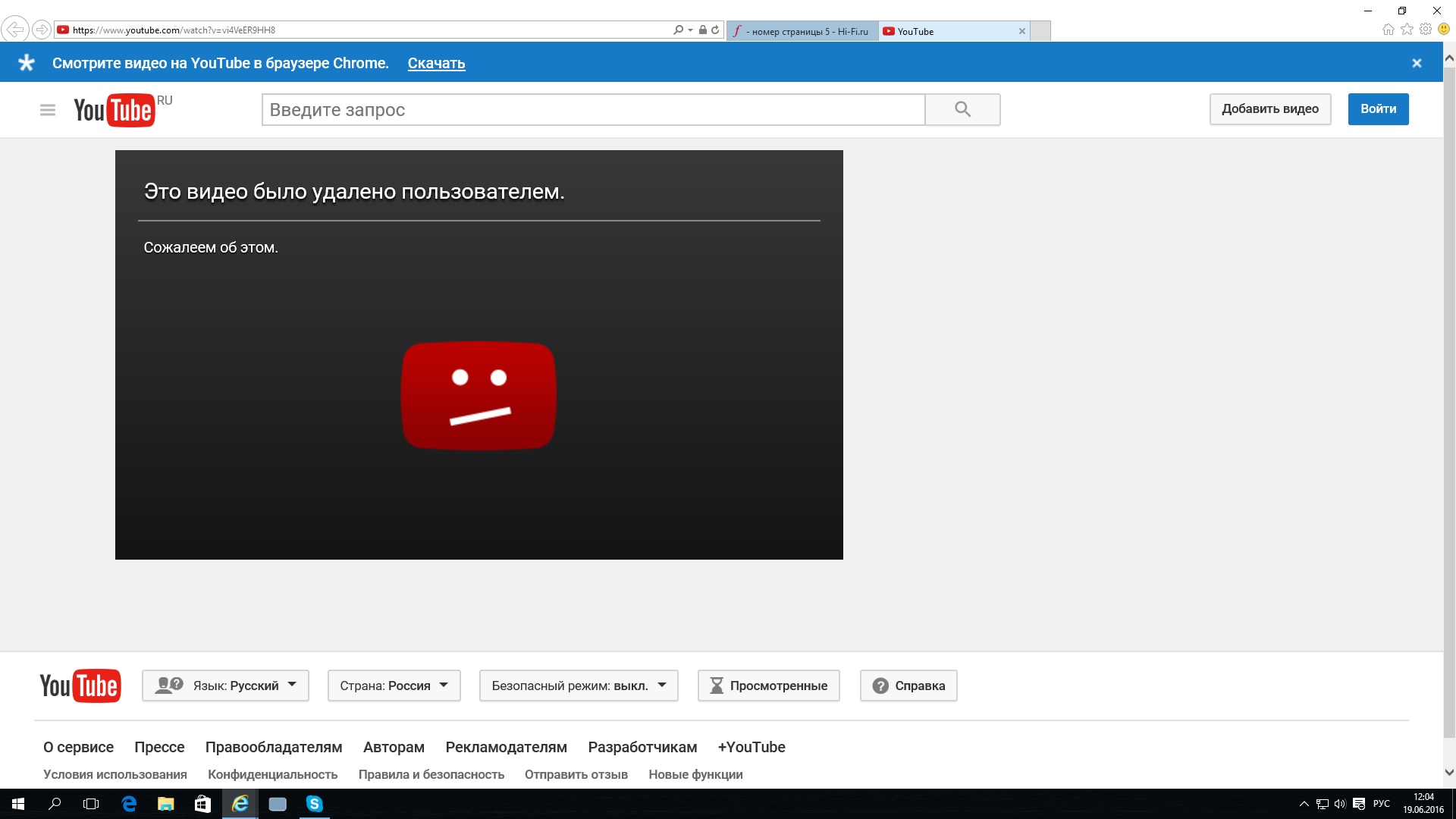Image resolution: width=1456 pixels, height=819 pixels.
Task: Expand the Страна: Россия country dropdown
Action: 394,686
